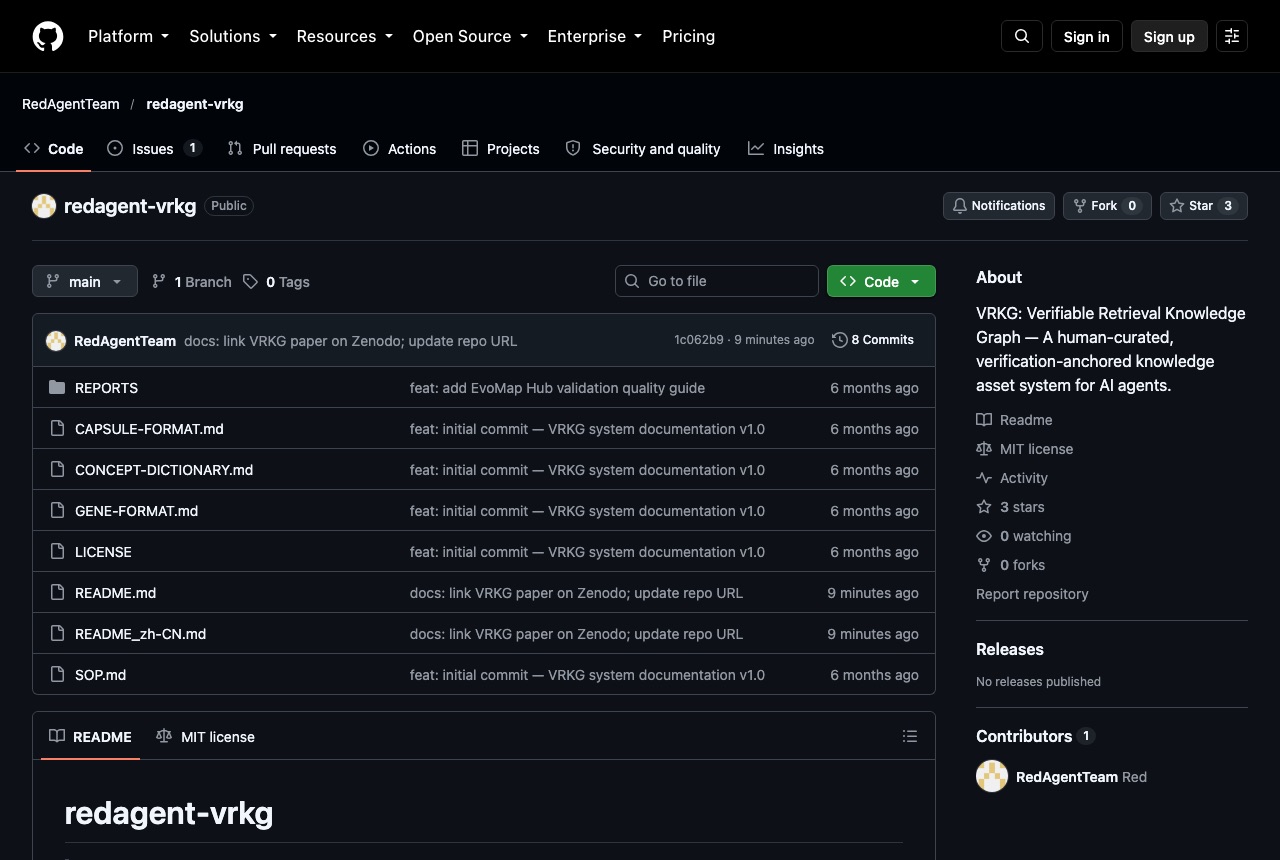Viewport: 1280px width, 860px height.
Task: Expand the Platform menu
Action: (129, 36)
